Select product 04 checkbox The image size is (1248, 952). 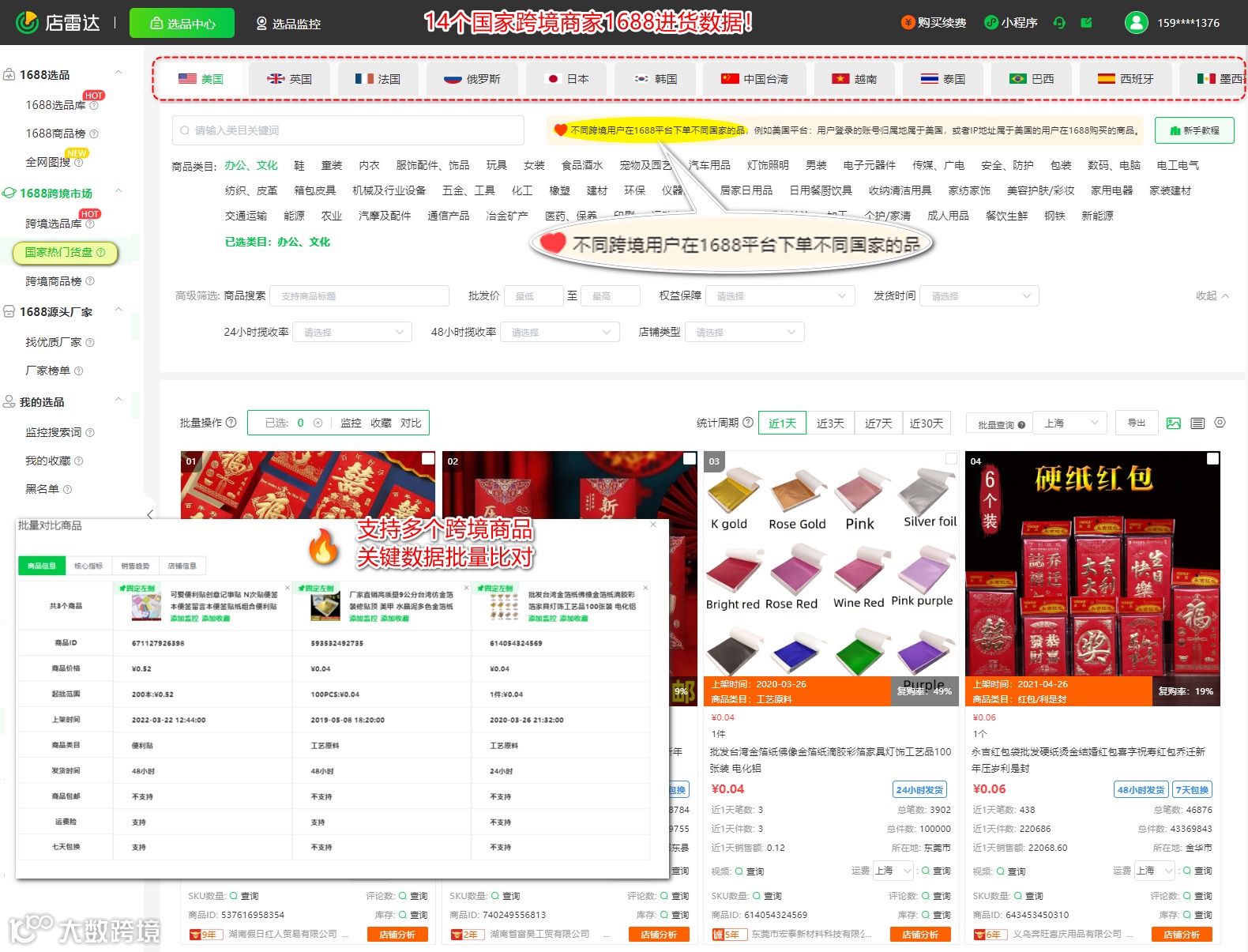click(x=1213, y=458)
